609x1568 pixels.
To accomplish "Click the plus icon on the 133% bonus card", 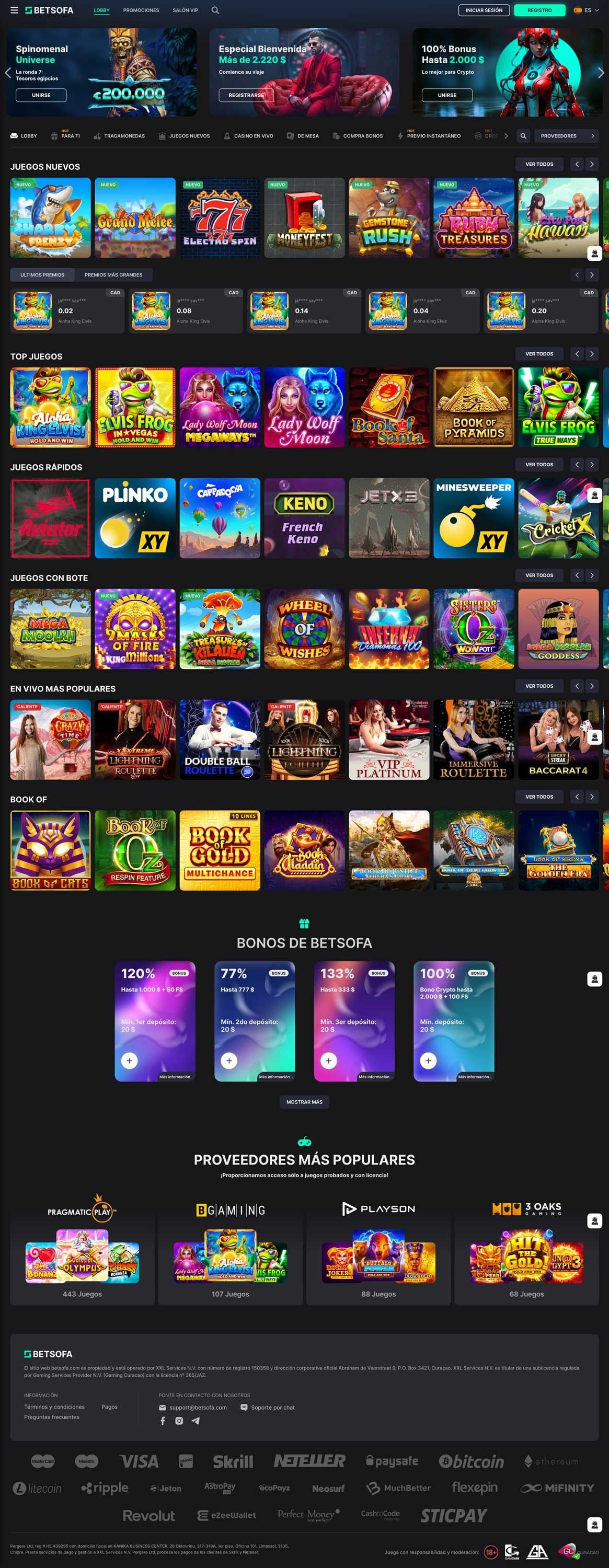I will 328,1060.
